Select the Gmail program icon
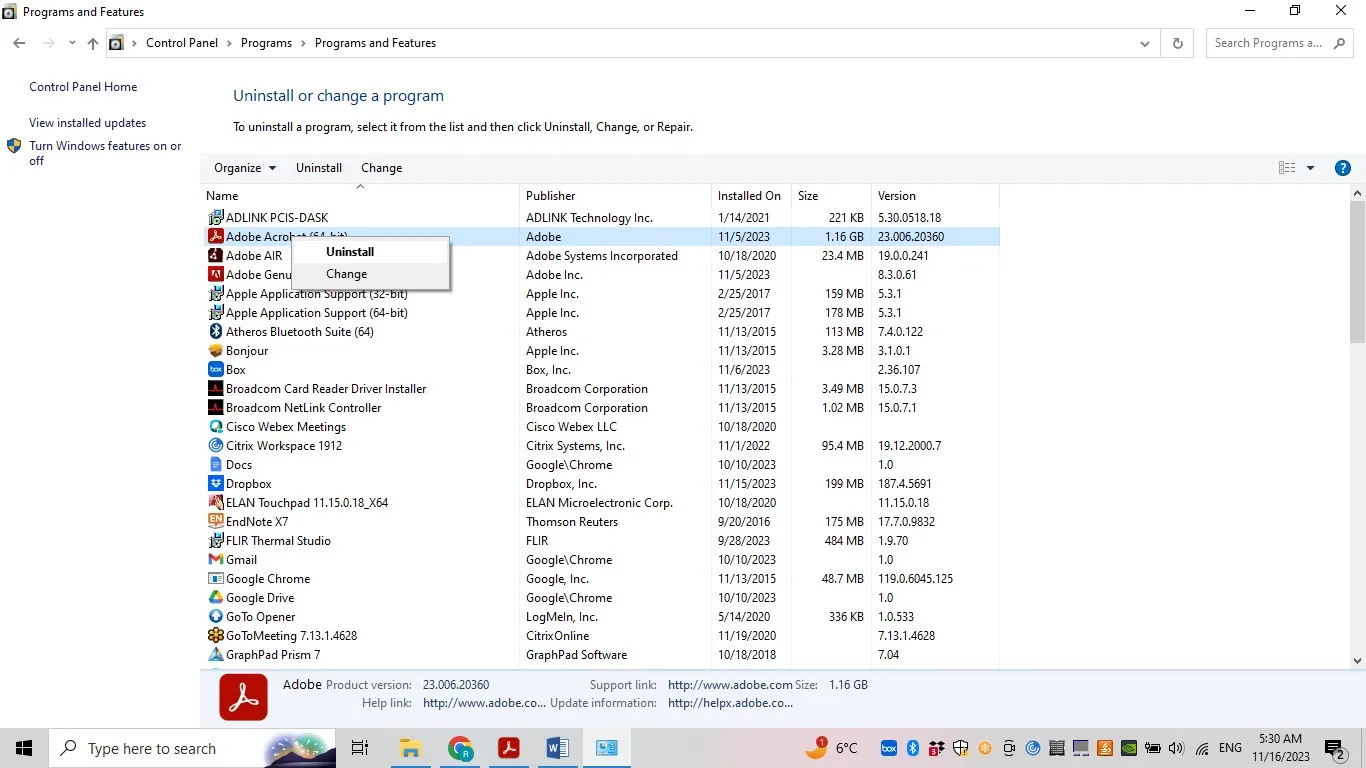 215,560
